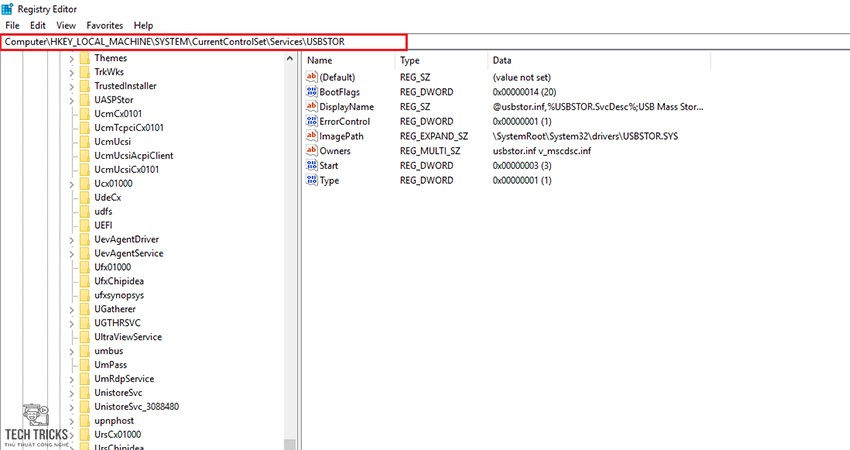Viewport: 850px width, 450px height.
Task: Select the Owners multi-string value icon
Action: [311, 150]
